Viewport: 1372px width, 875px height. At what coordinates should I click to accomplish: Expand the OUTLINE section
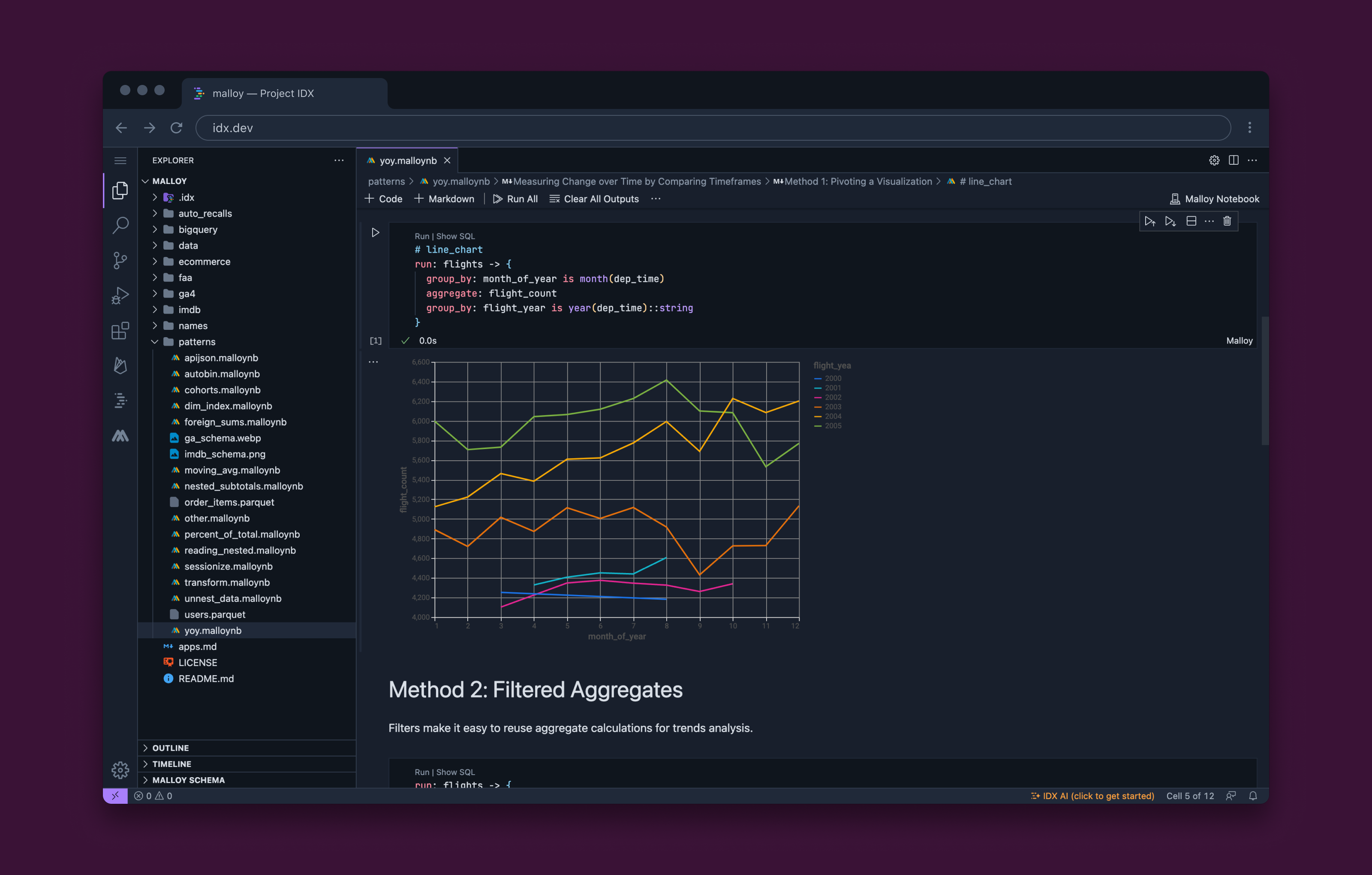(x=247, y=748)
